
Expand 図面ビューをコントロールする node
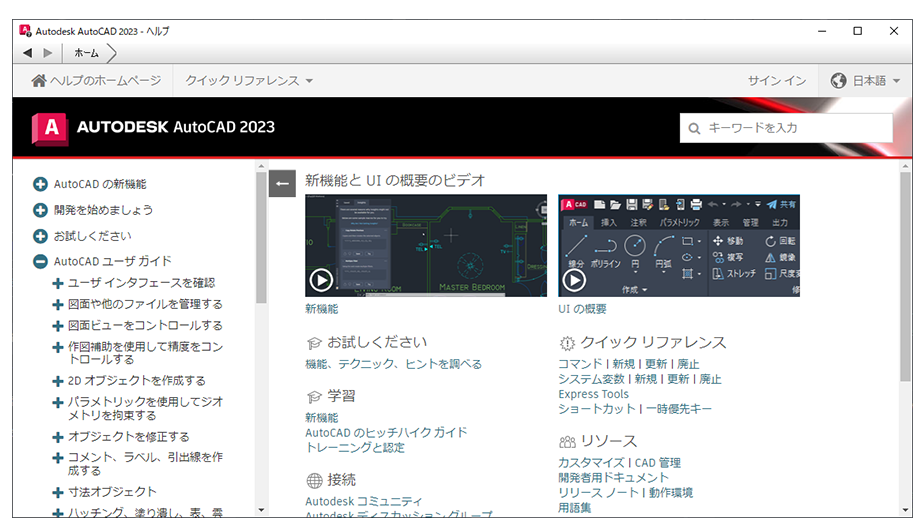[x=58, y=326]
